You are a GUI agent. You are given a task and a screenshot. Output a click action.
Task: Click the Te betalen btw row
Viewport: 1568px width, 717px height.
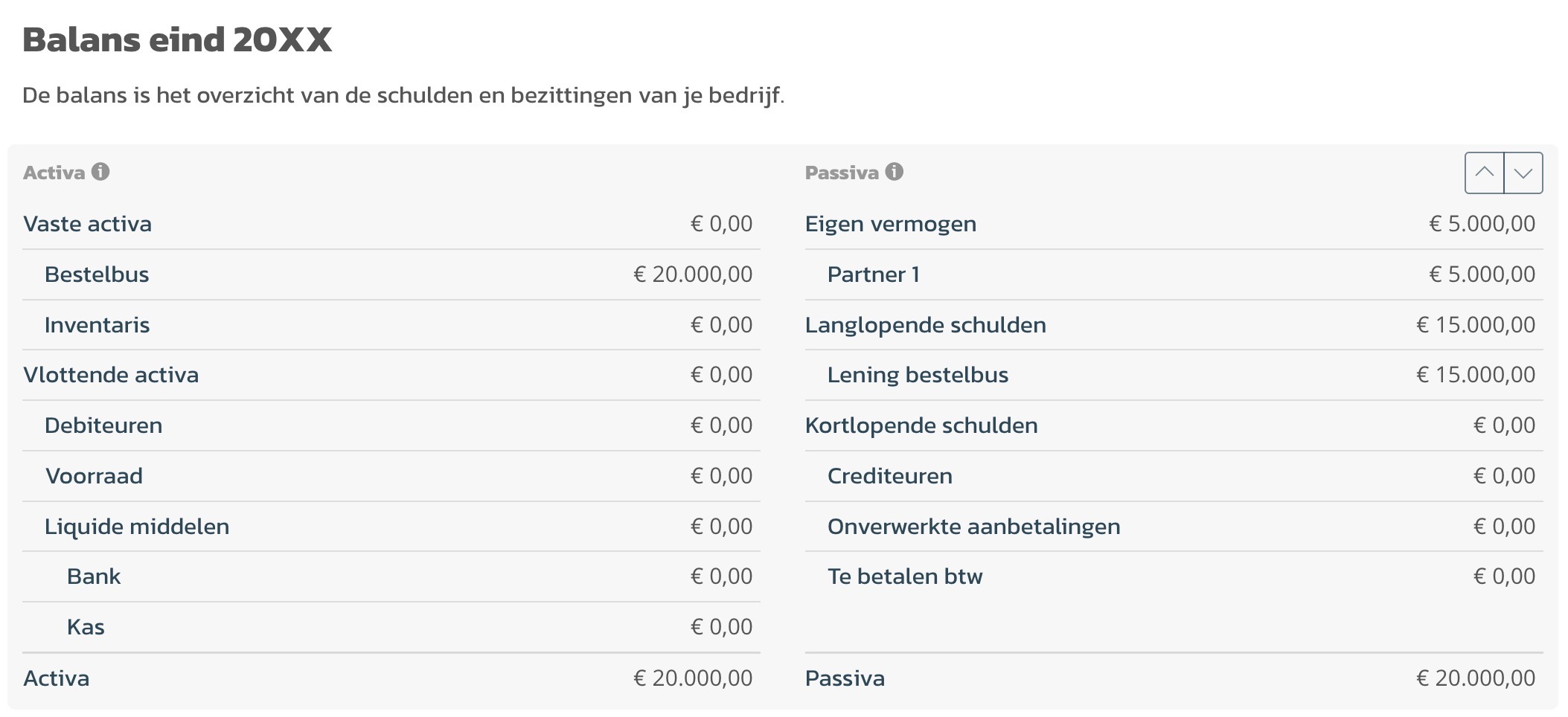pos(1174,576)
